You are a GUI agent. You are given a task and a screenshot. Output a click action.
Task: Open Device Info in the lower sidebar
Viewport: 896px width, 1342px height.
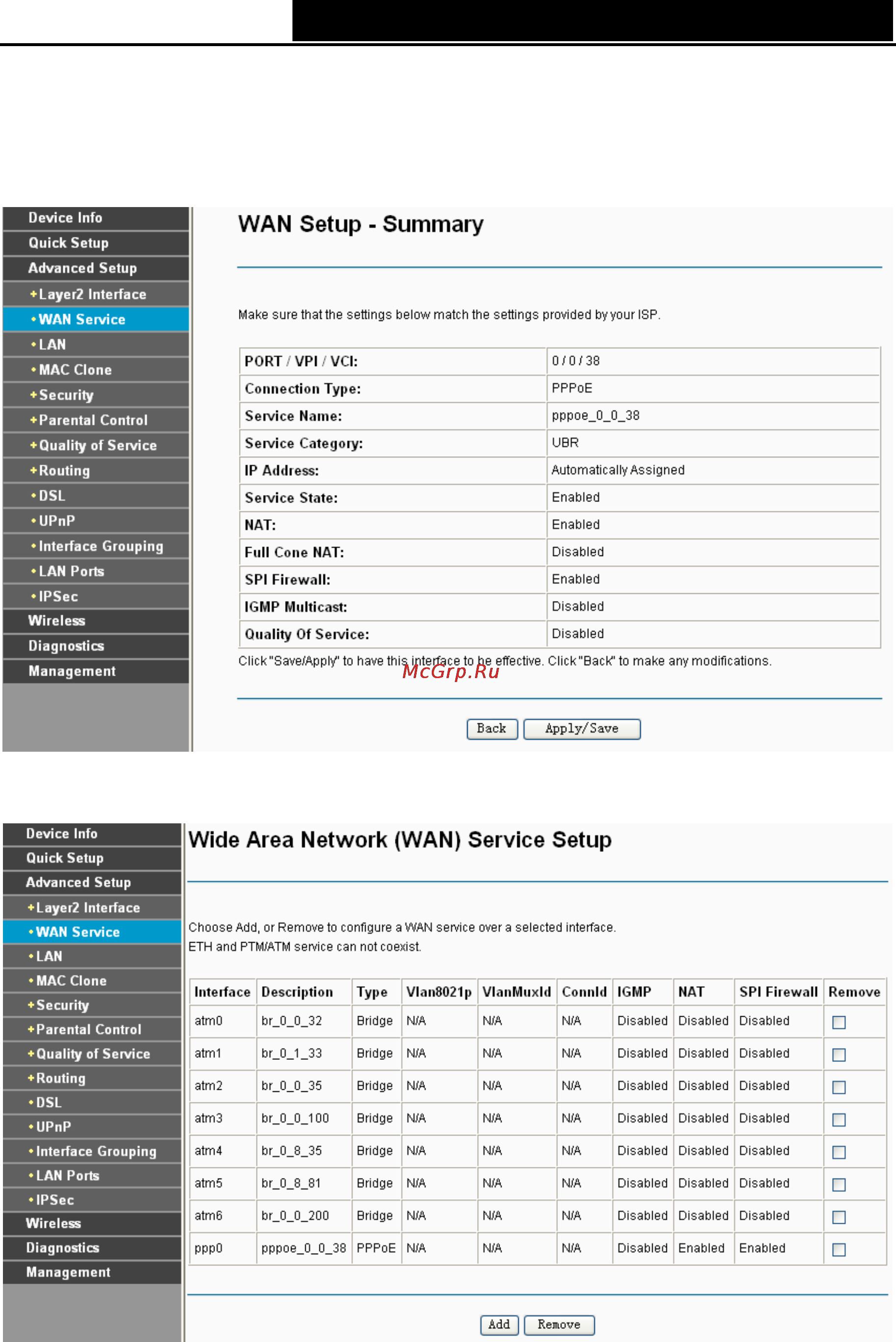point(92,834)
